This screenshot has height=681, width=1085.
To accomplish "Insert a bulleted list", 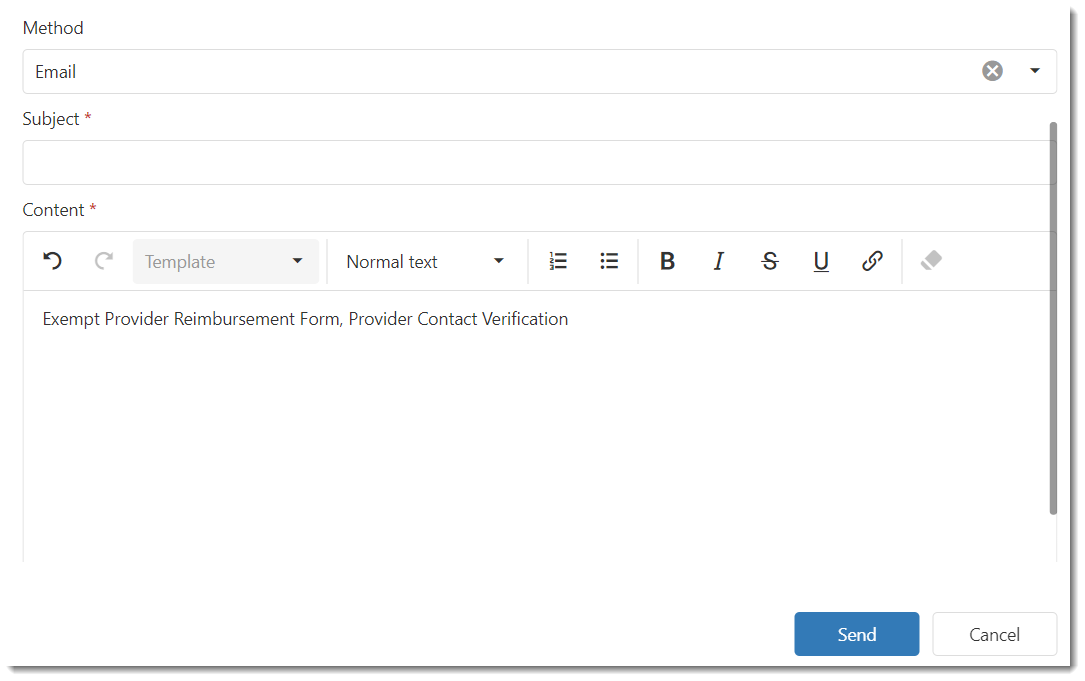I will tap(609, 261).
